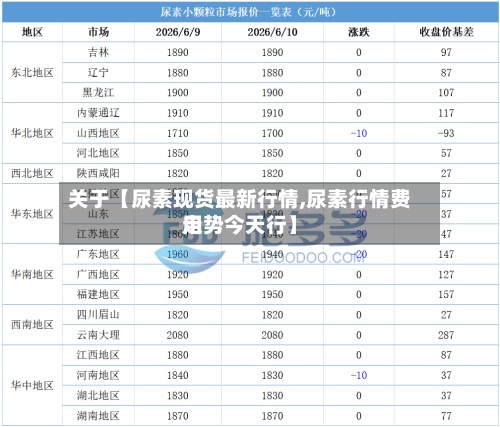Click the 华中地区 region cell
The image size is (500, 427).
click(x=32, y=385)
